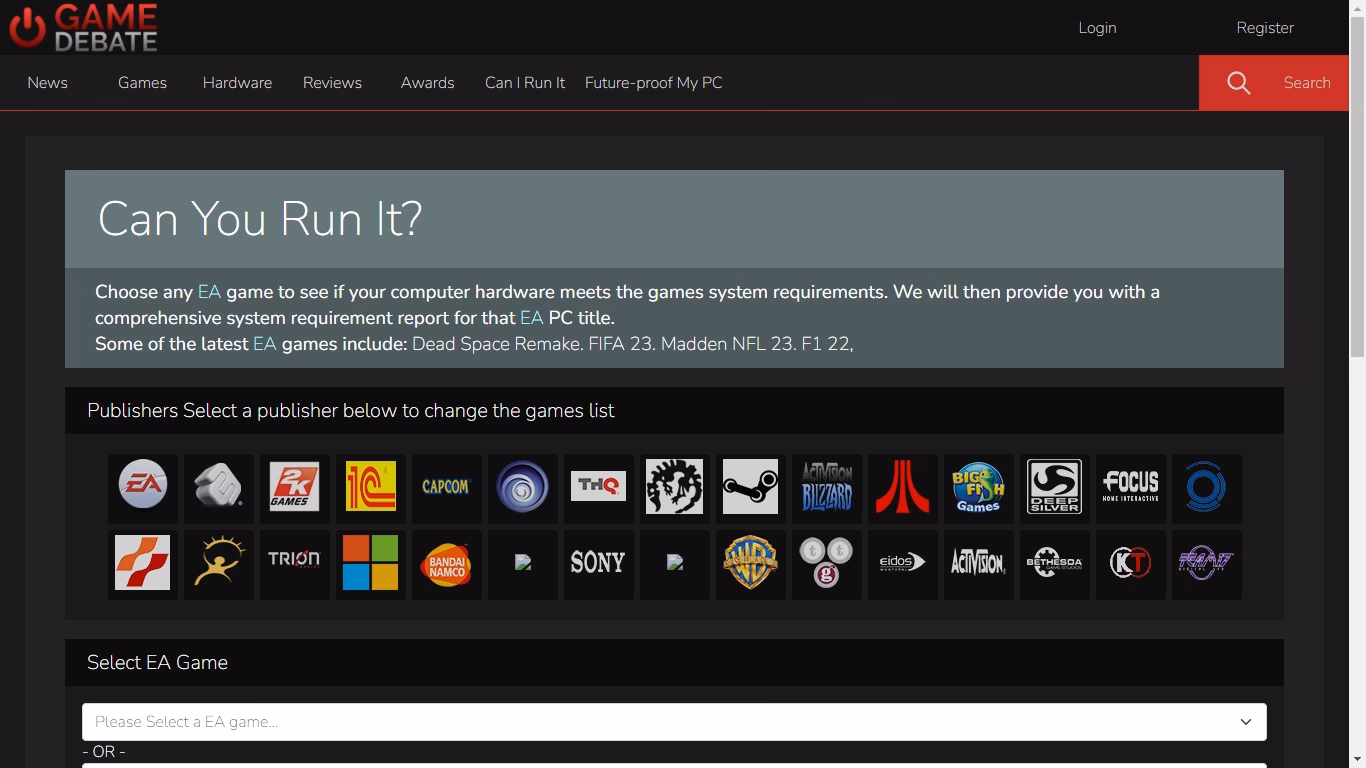Select the Telltale Games publisher logo
Viewport: 1366px width, 768px height.
827,563
